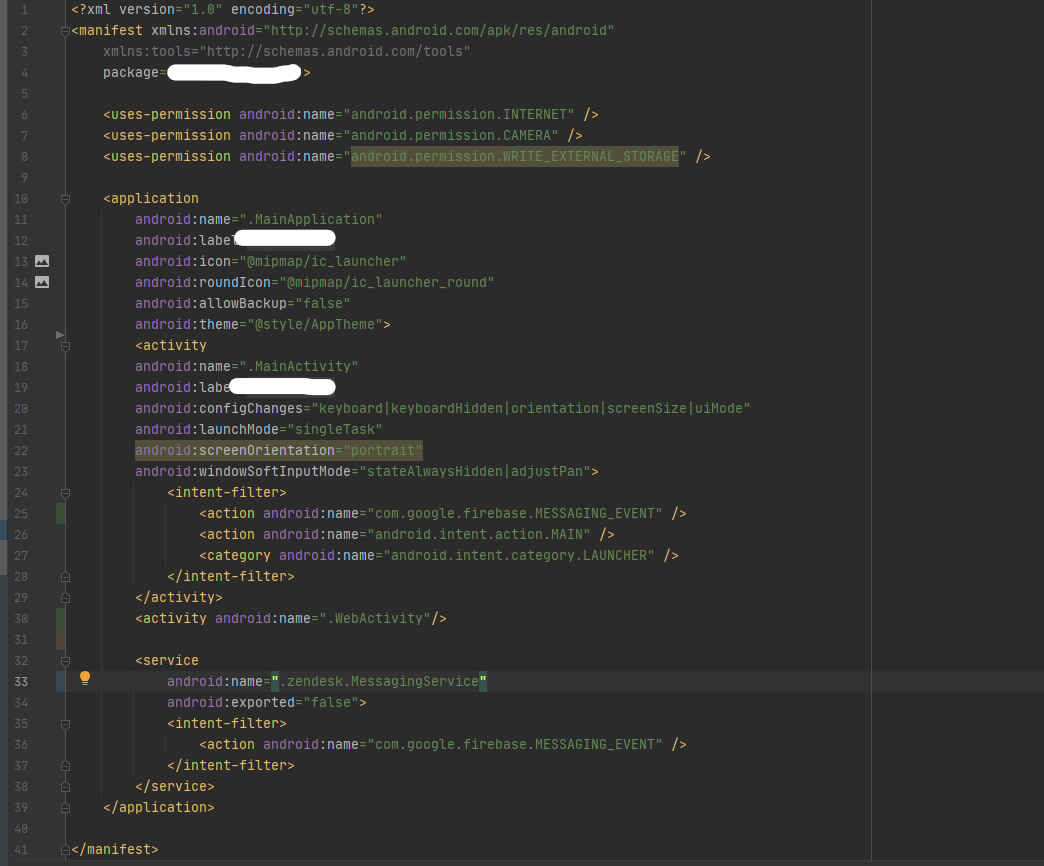The image size is (1044, 866).
Task: Click the gutter arrow beside the activity tag
Action: tap(60, 334)
